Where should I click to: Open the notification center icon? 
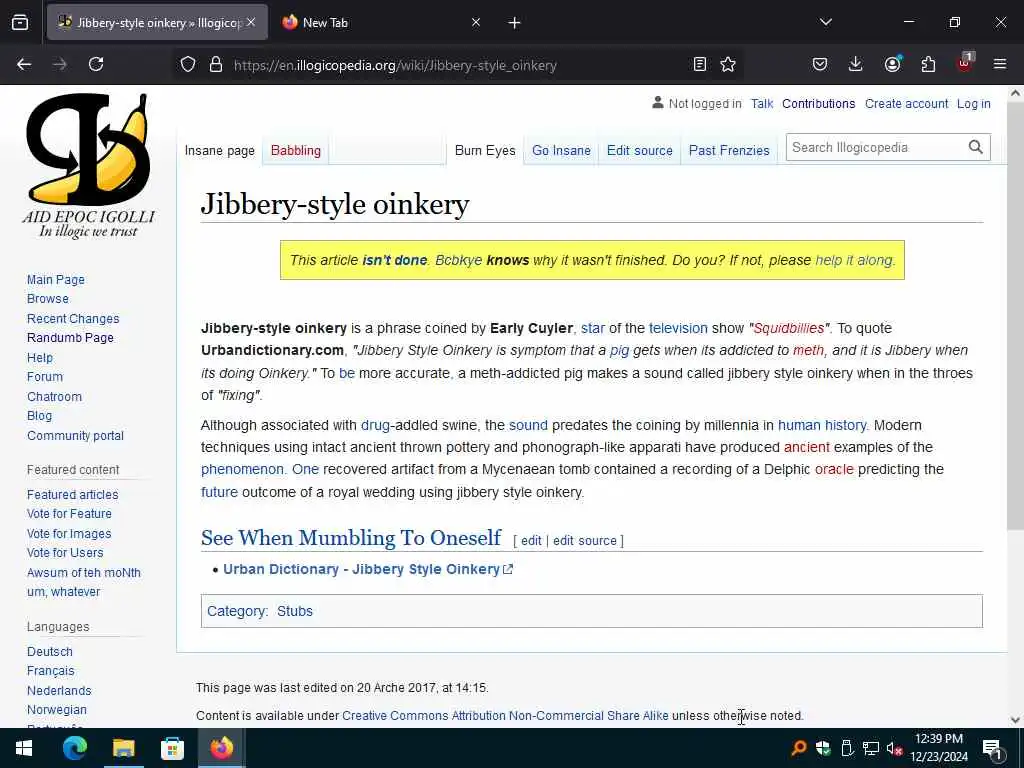(x=992, y=749)
